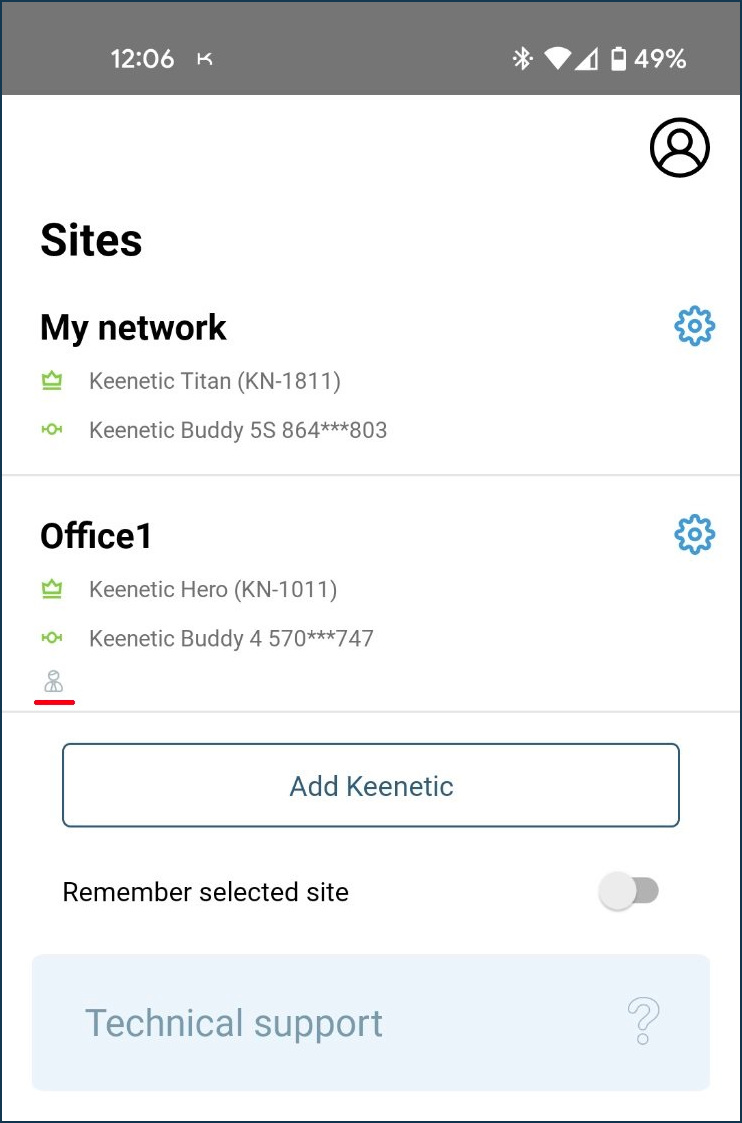Open the user account profile icon

(680, 146)
